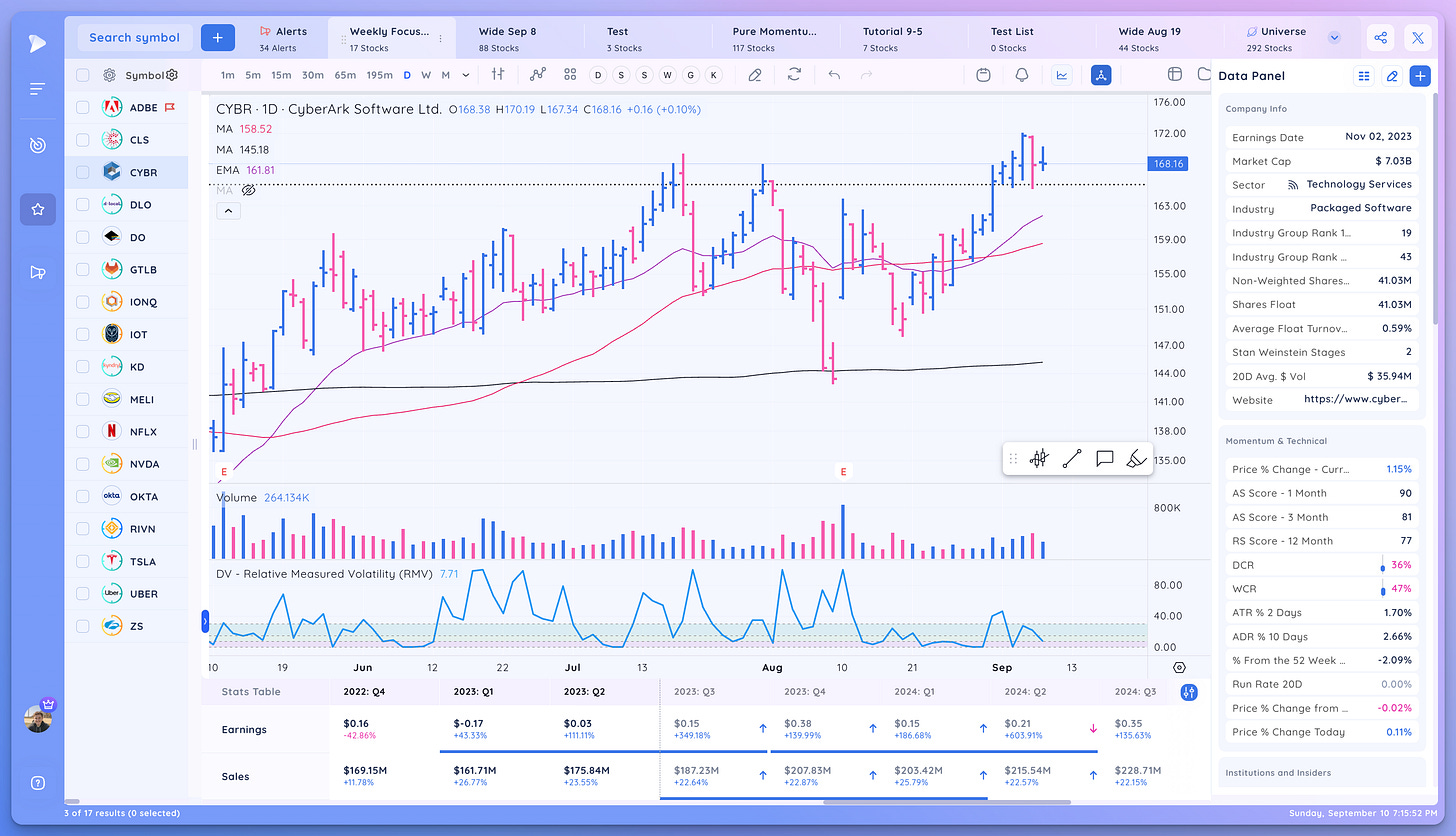This screenshot has width=1456, height=836.
Task: Add item with Data Panel plus button
Action: 1419,76
